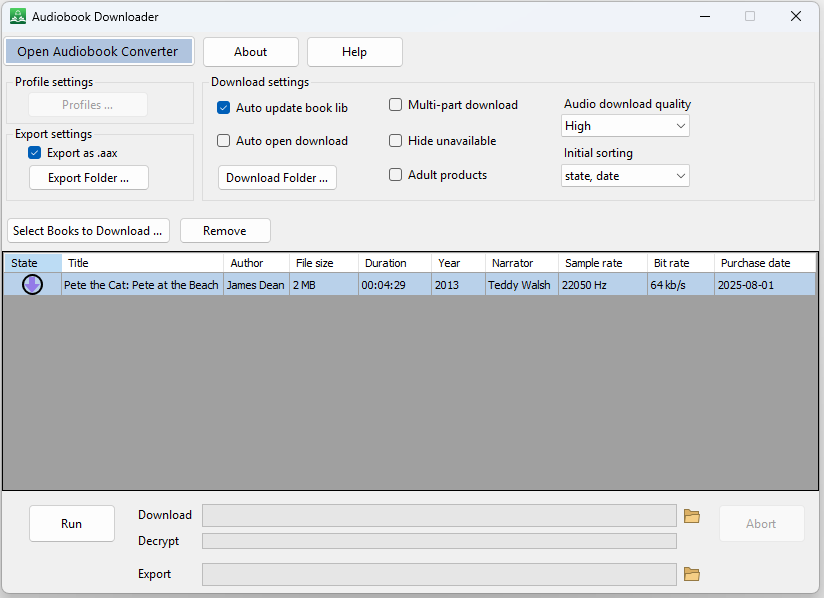Click the download state icon for Pete the Cat

(x=32, y=285)
